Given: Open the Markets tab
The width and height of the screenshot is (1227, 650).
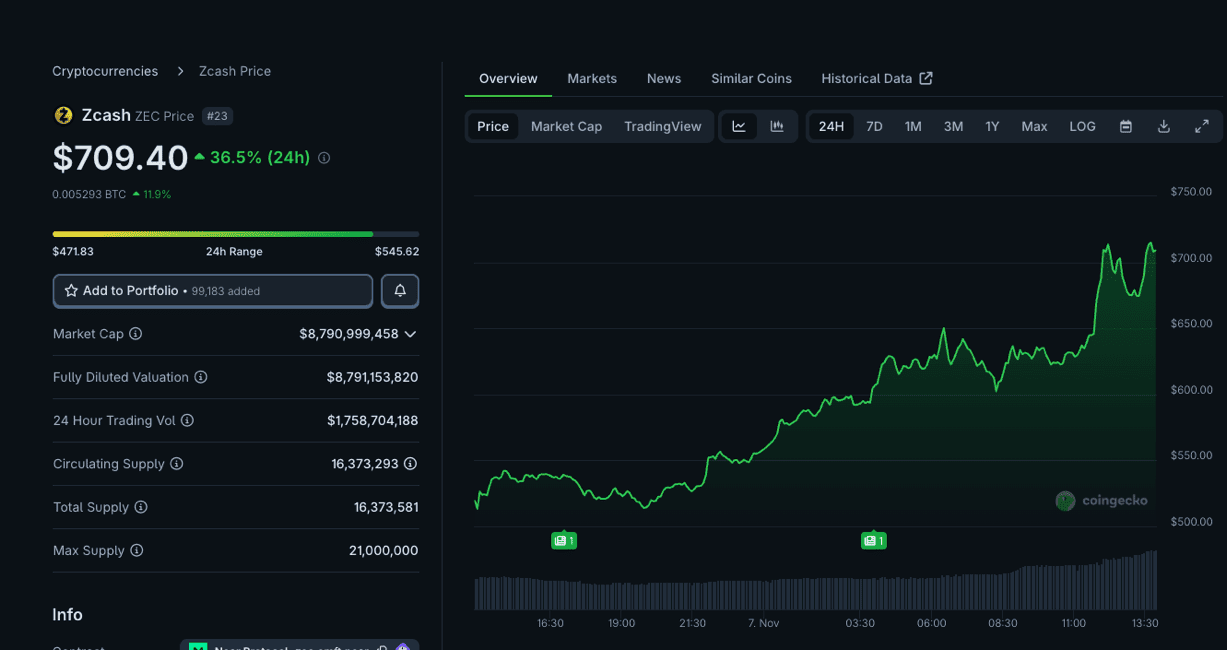Looking at the screenshot, I should click(592, 78).
